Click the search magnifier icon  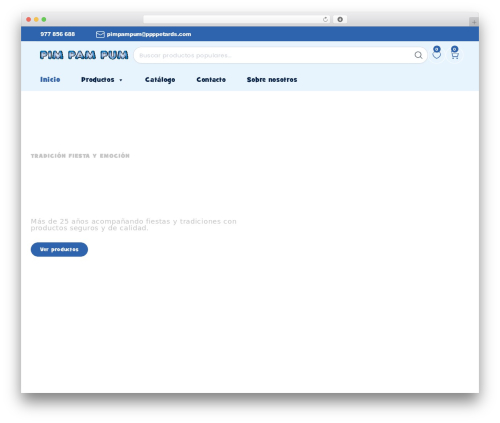pos(418,55)
